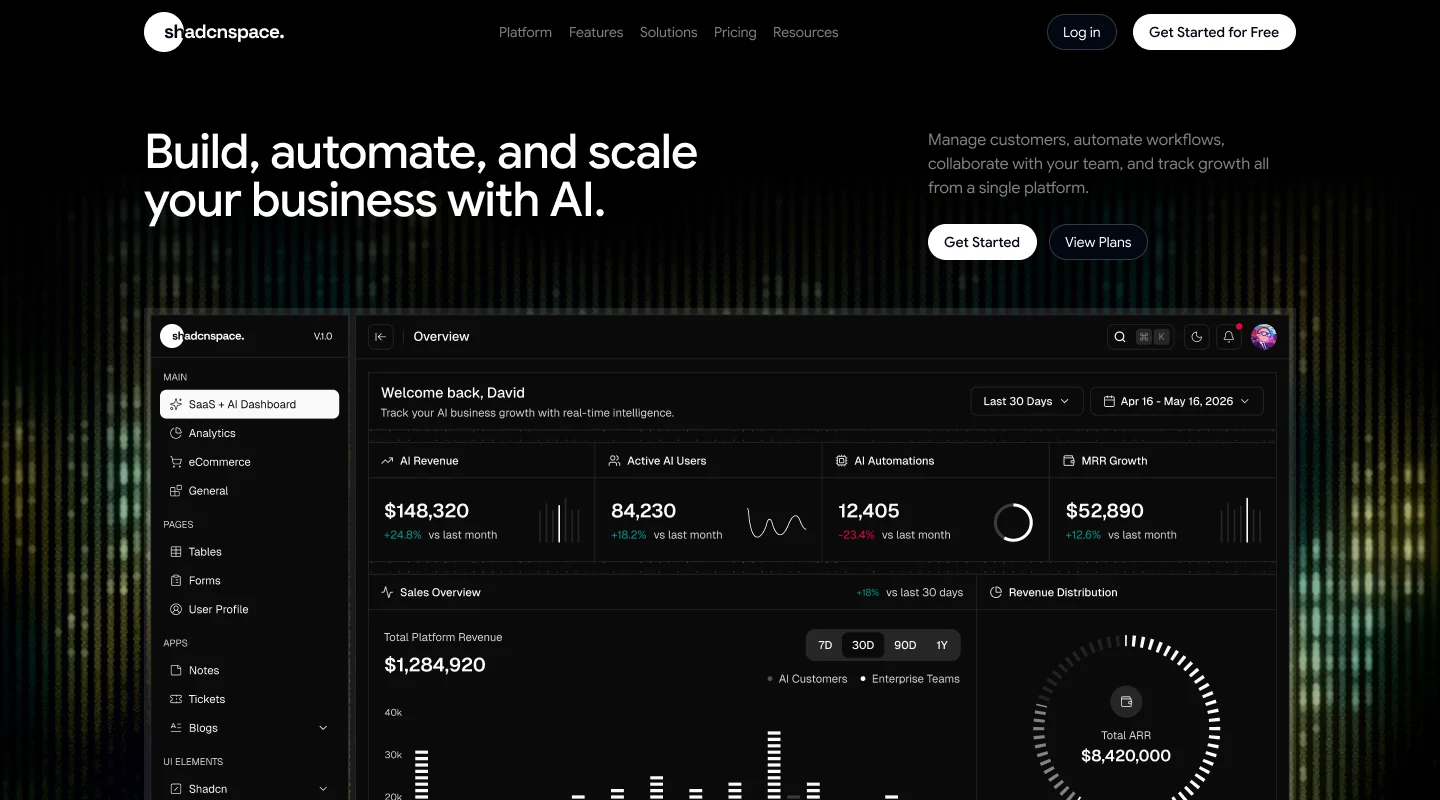This screenshot has width=1440, height=800.
Task: Go to the Pricing nav item
Action: pos(735,32)
